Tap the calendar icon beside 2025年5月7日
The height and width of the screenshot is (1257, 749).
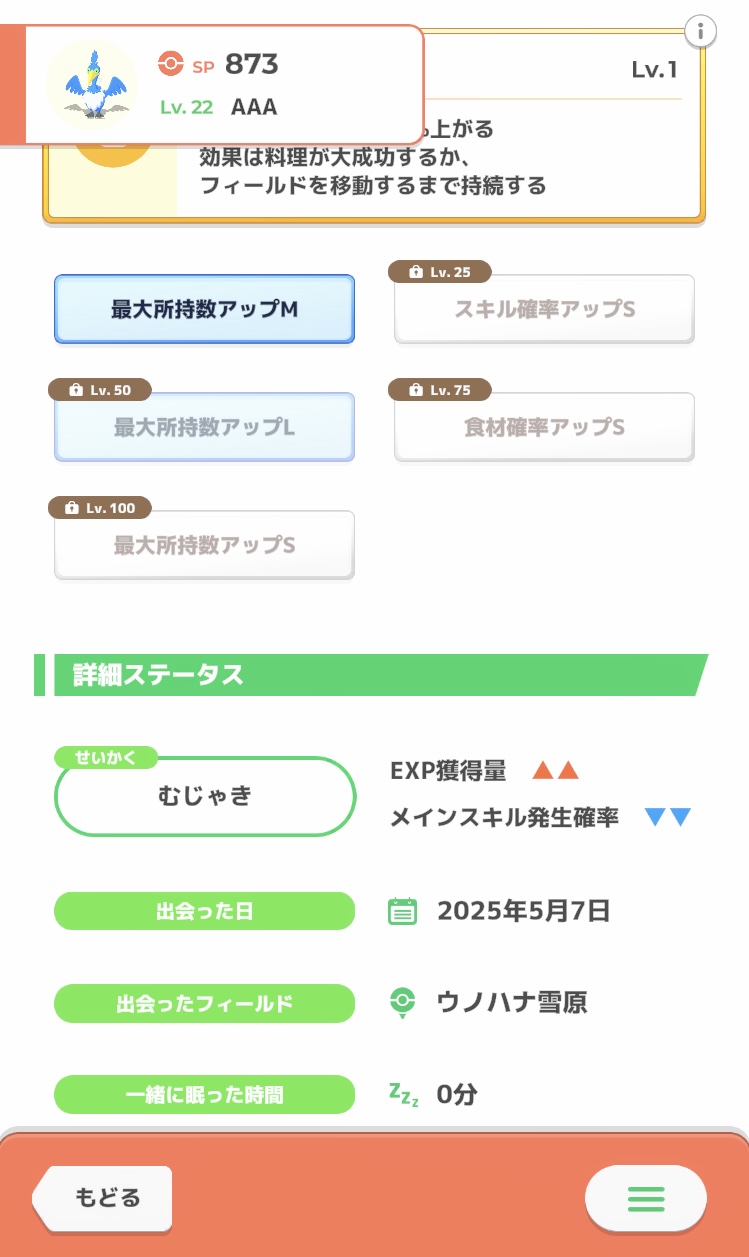click(402, 911)
